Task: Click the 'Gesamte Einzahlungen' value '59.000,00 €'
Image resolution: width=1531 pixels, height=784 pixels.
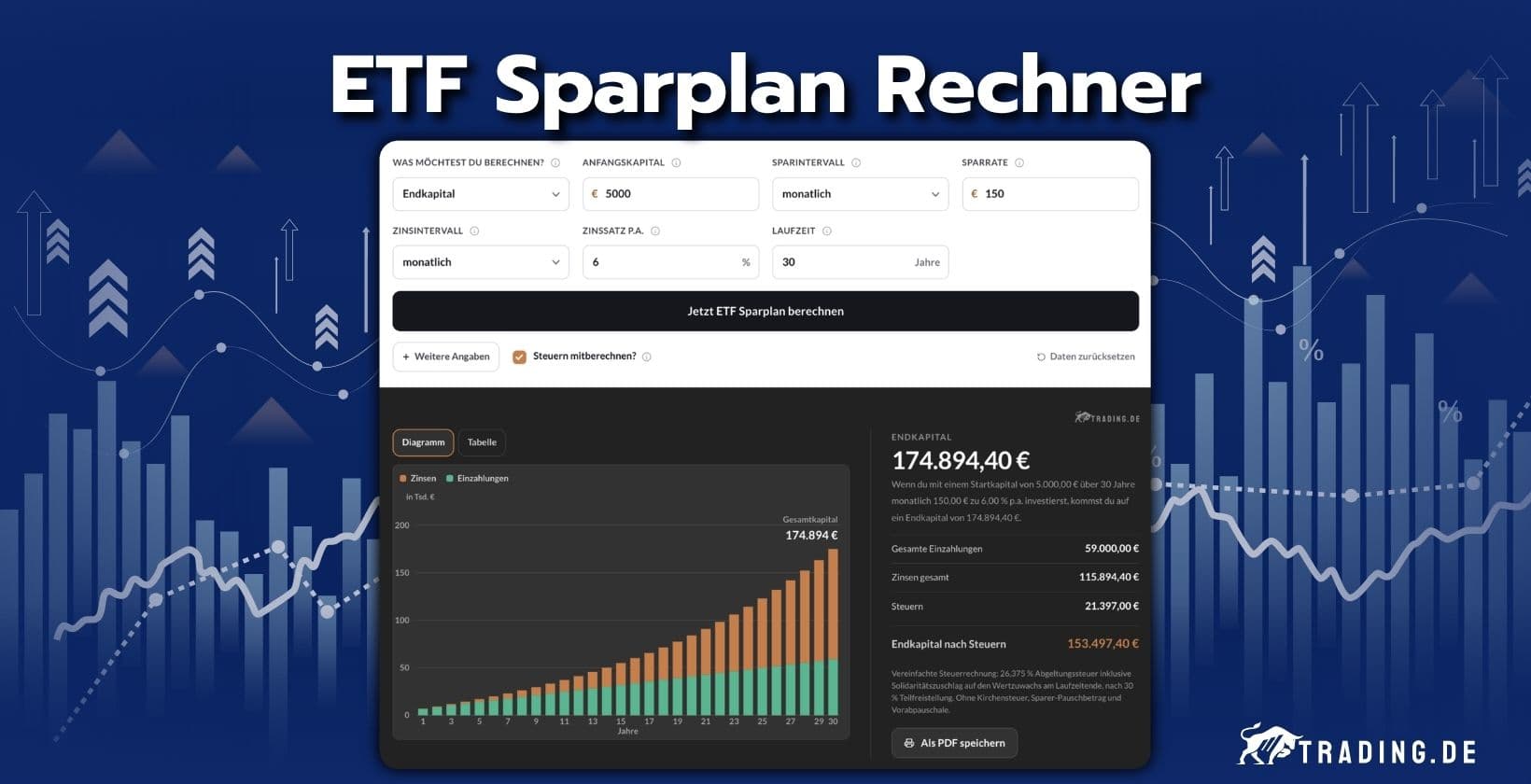Action: (1112, 549)
